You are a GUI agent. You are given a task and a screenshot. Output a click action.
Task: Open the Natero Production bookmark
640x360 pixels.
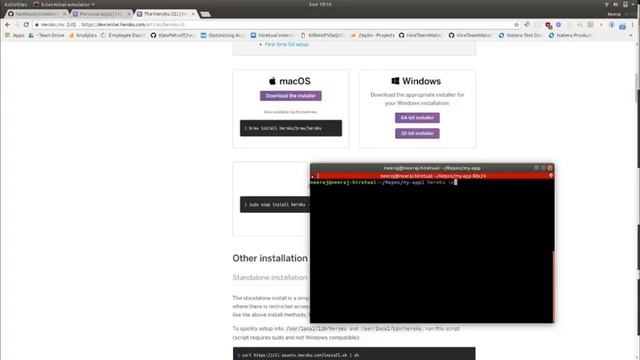[571, 36]
